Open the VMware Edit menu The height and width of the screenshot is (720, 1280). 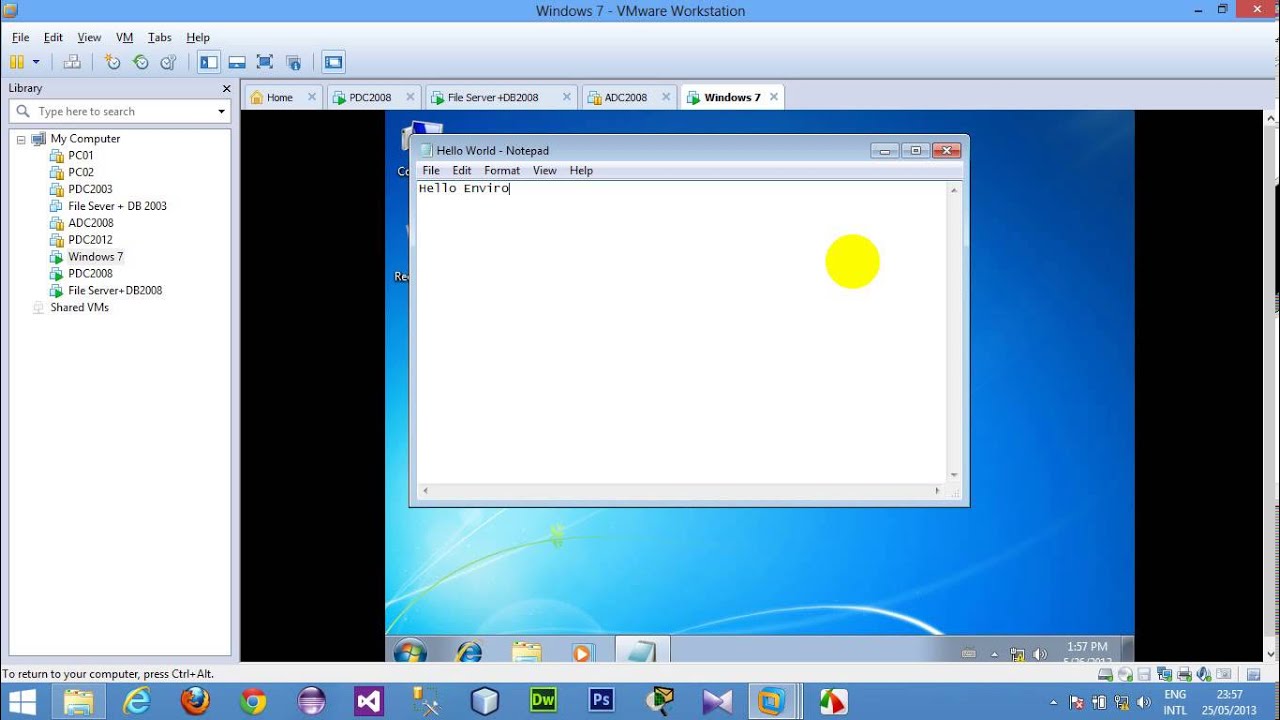pyautogui.click(x=53, y=37)
